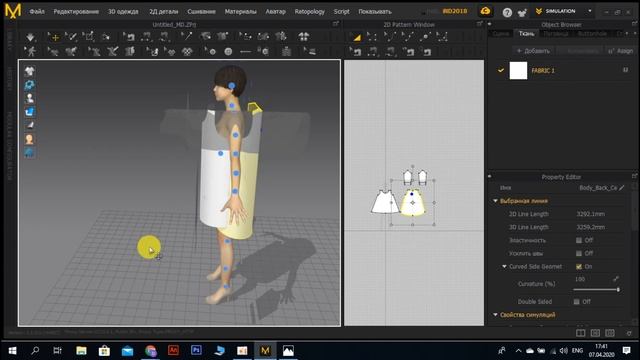Viewport: 640px width, 360px height.
Task: Click the FABRIC 1 label
Action: (x=543, y=71)
